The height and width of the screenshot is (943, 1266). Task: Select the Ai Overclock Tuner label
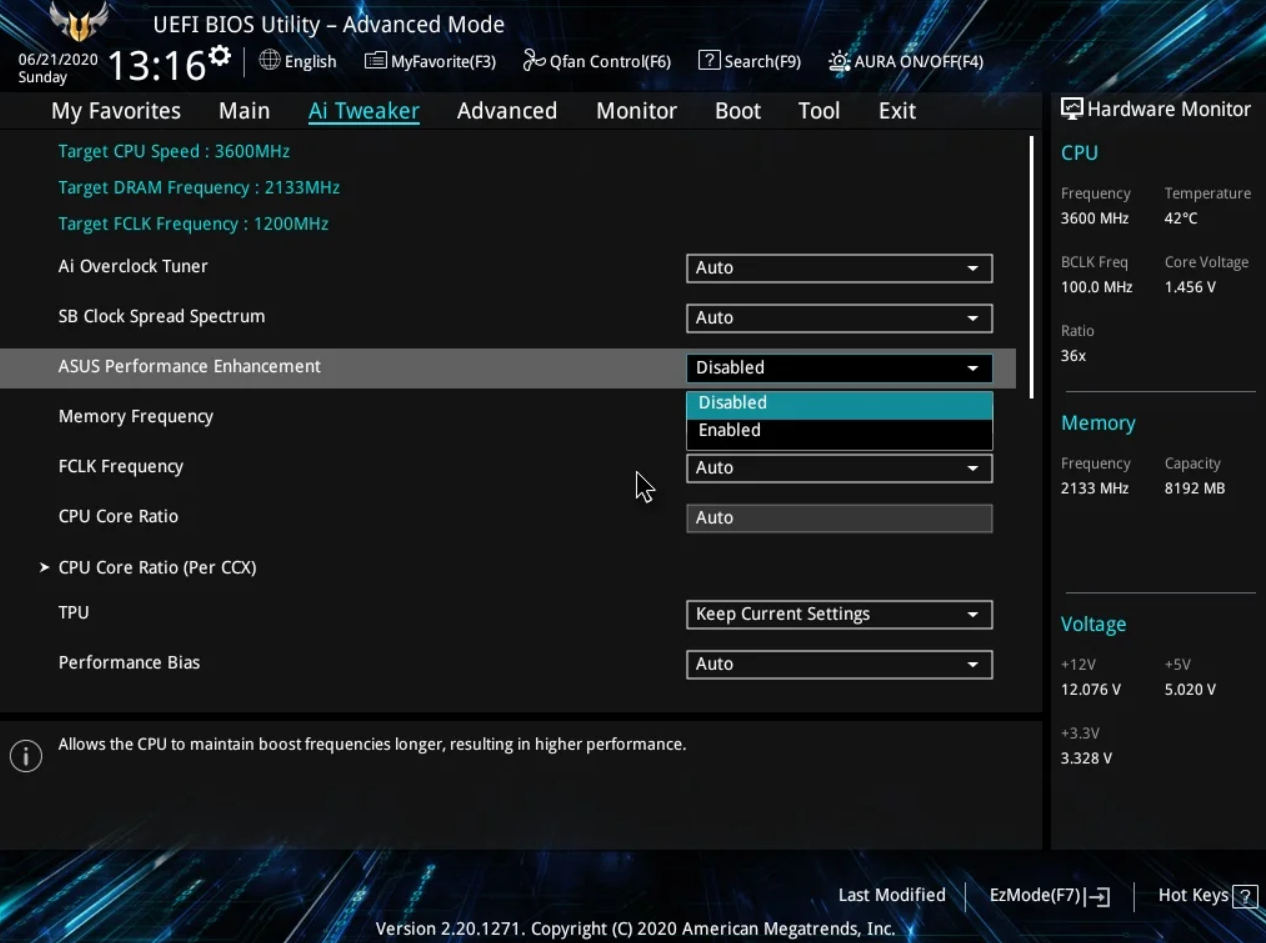(133, 267)
